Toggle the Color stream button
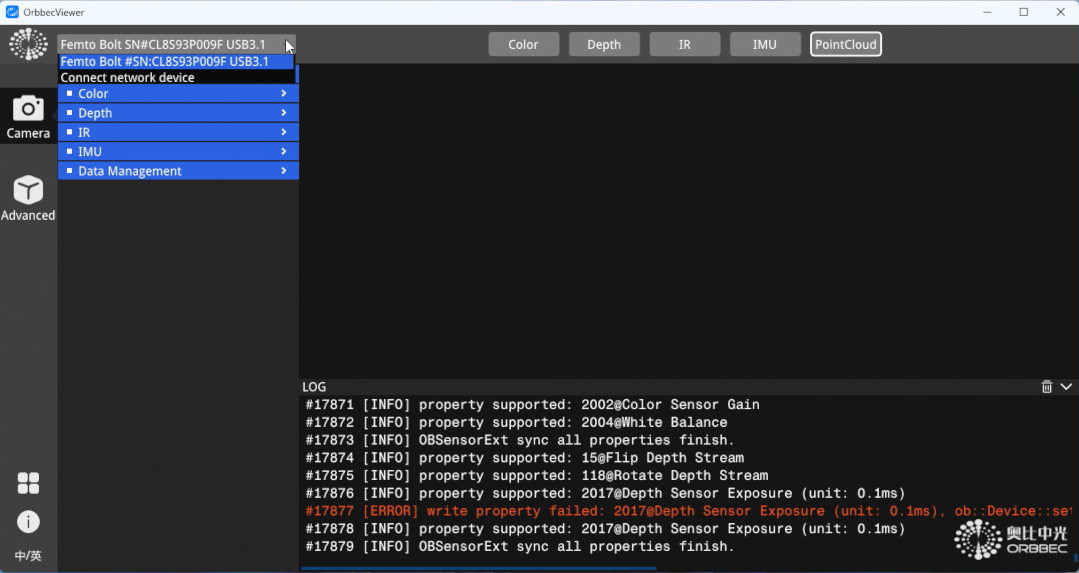The image size is (1079, 573). point(523,44)
